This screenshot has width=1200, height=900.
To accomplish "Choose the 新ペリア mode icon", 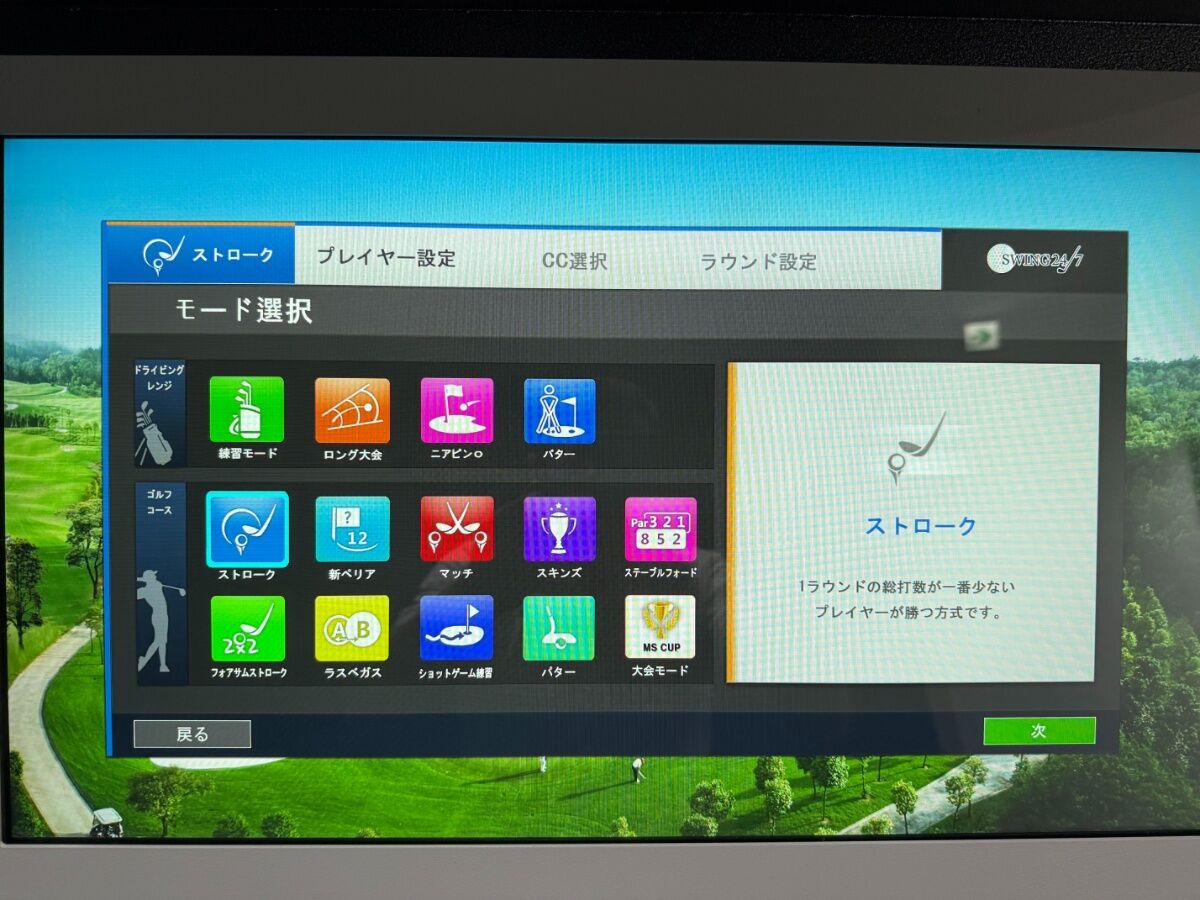I will [352, 529].
